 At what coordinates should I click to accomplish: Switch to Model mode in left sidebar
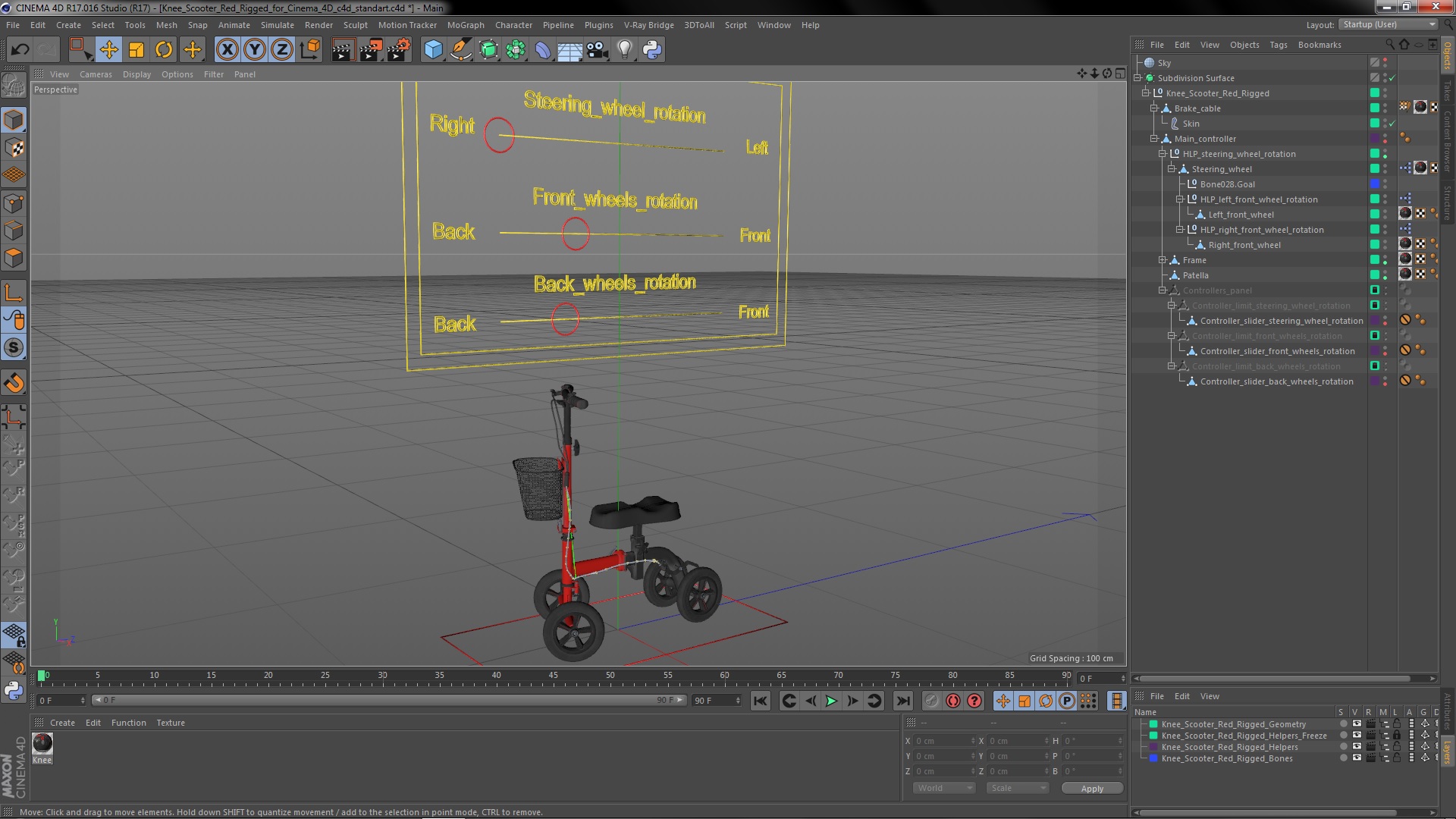tap(14, 121)
